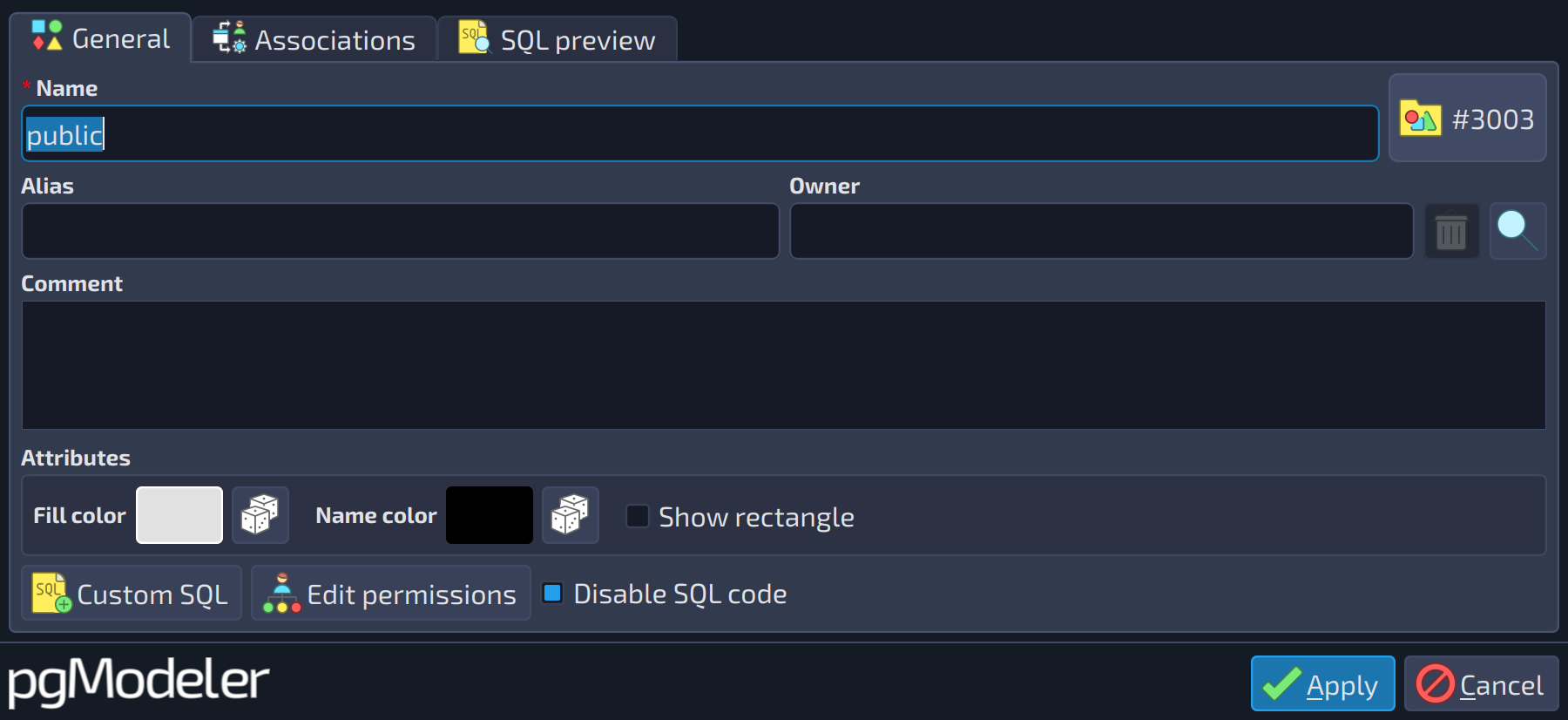
Task: Open Edit permissions dialog
Action: click(391, 593)
